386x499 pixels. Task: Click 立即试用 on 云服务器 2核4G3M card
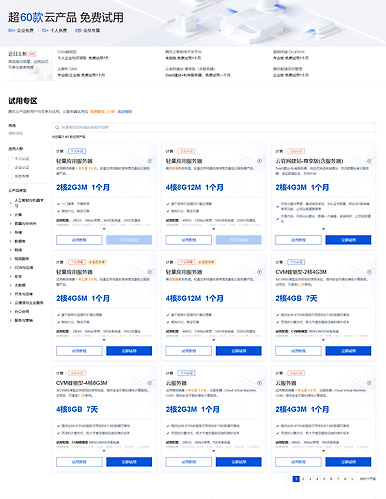(348, 462)
